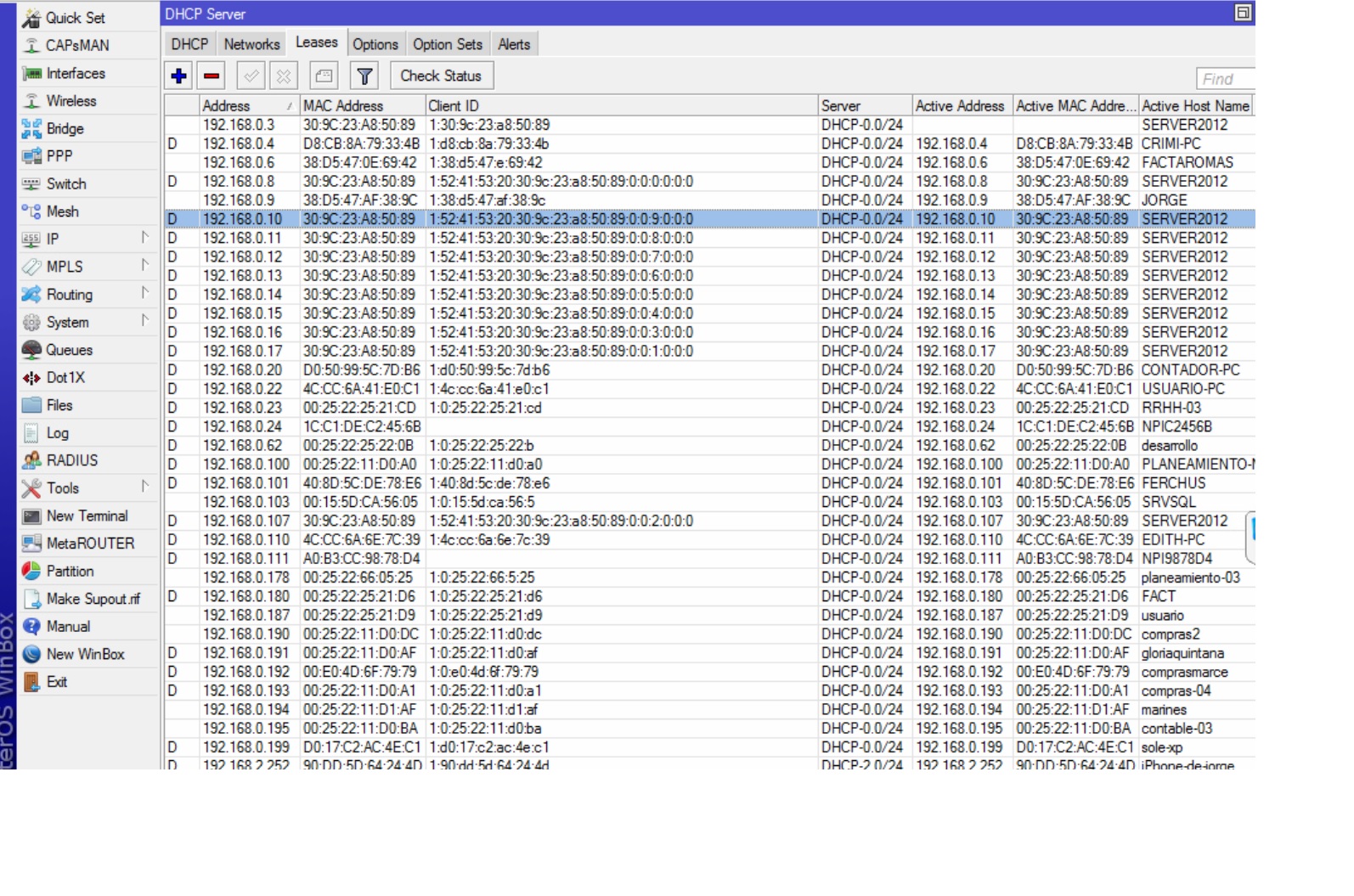Select lease row with host desarrollo

tap(709, 445)
